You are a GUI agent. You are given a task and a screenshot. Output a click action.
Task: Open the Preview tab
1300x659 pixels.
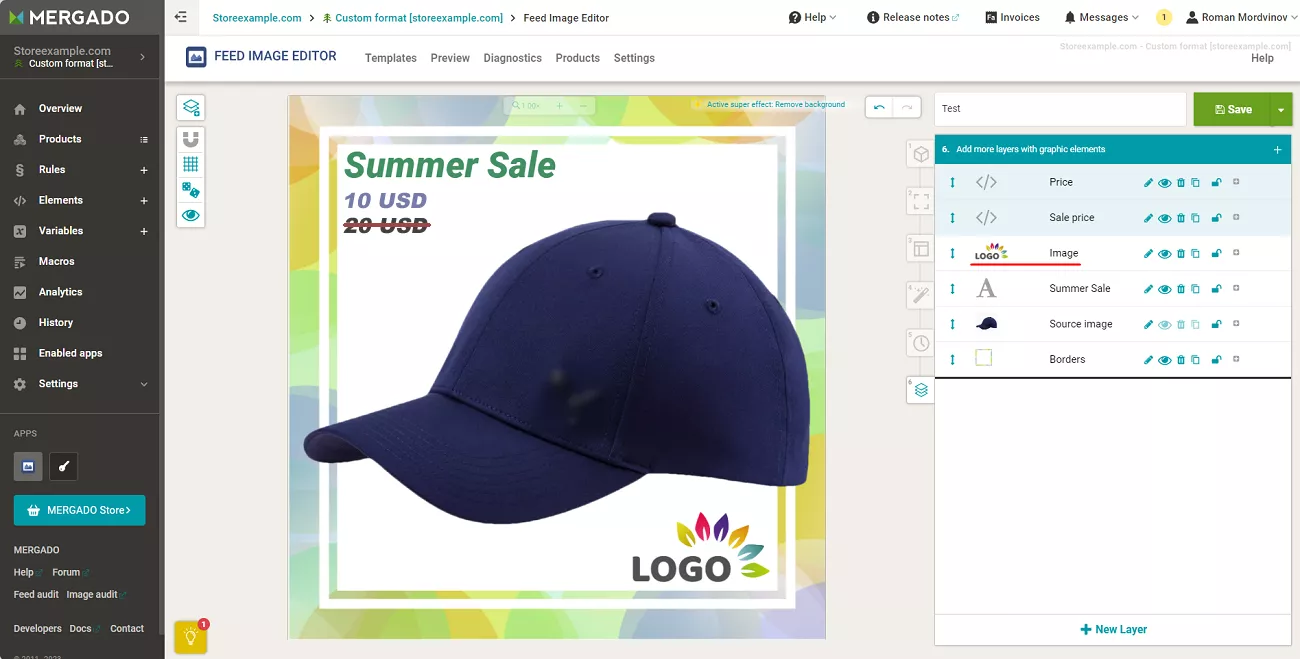click(450, 58)
